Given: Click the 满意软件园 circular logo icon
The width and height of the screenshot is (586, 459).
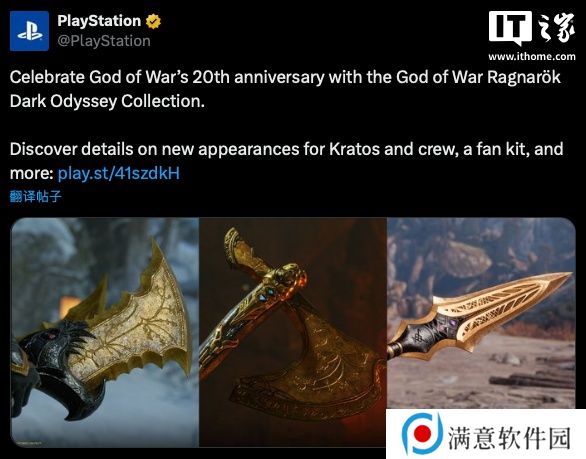Looking at the screenshot, I should 422,434.
